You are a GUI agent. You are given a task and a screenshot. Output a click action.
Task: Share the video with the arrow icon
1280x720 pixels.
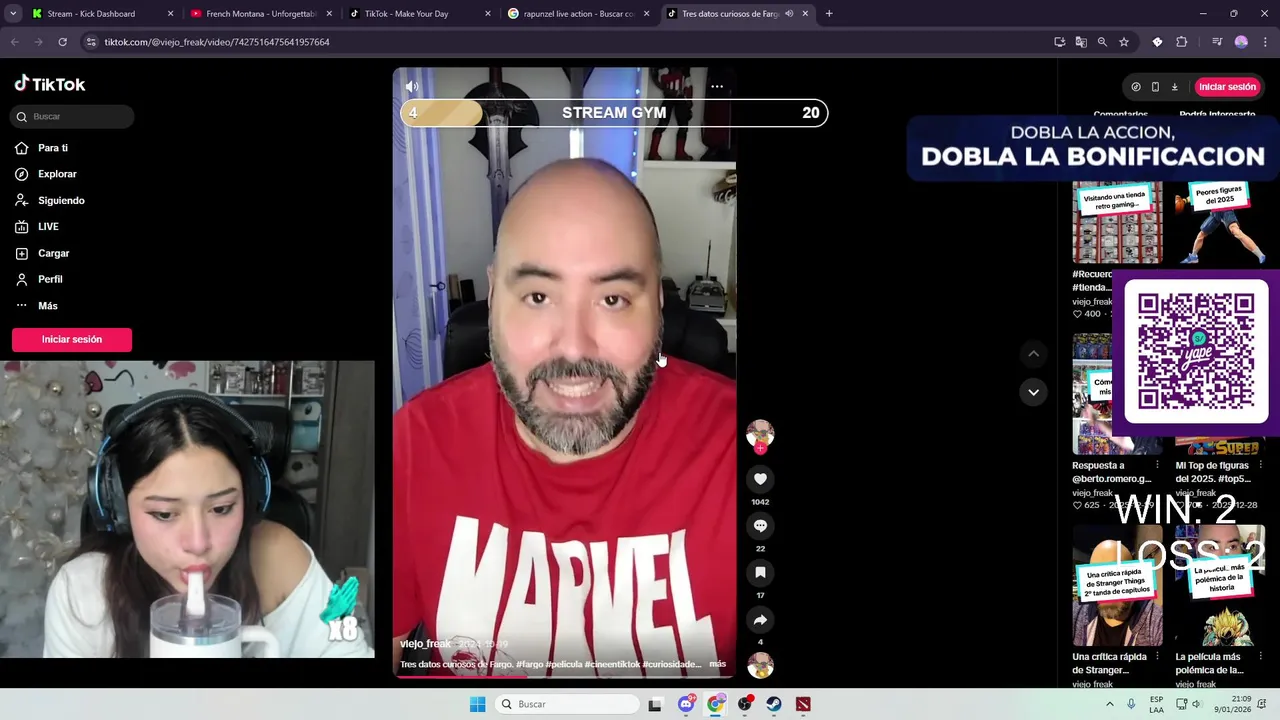click(760, 620)
